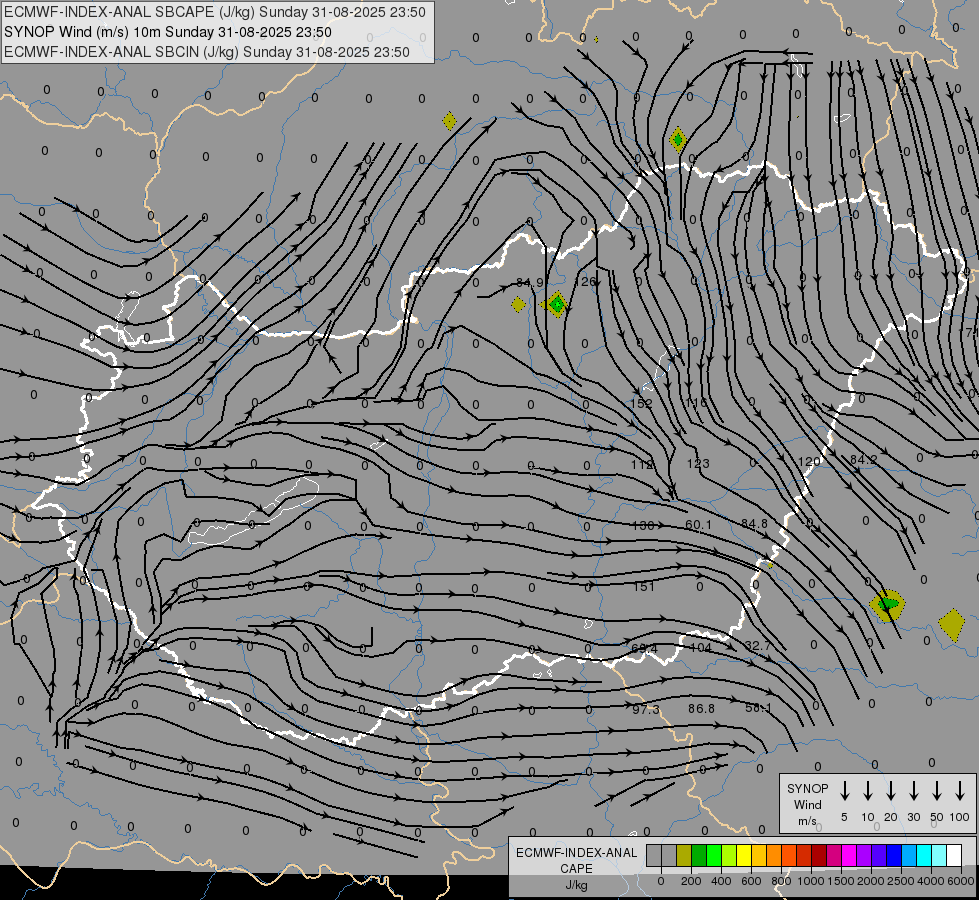Pick the wind legend arrow above 100
This screenshot has height=900, width=979.
pos(960,791)
